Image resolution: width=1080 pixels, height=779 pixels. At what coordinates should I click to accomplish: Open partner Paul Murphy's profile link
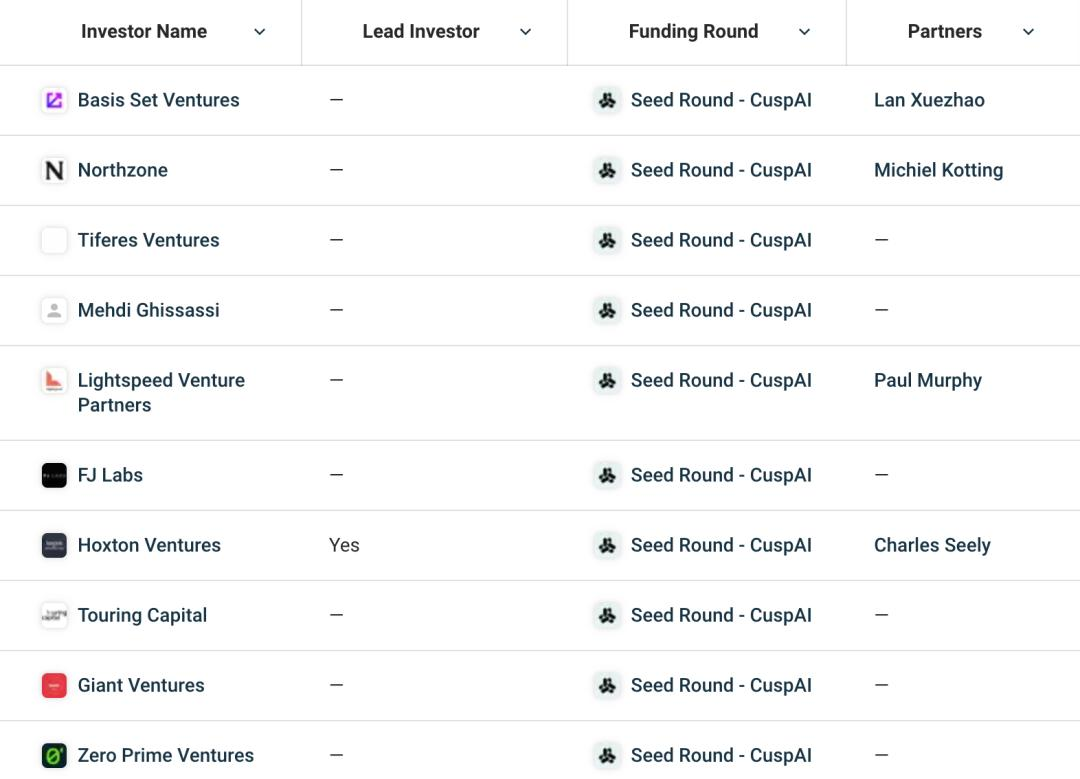point(928,380)
